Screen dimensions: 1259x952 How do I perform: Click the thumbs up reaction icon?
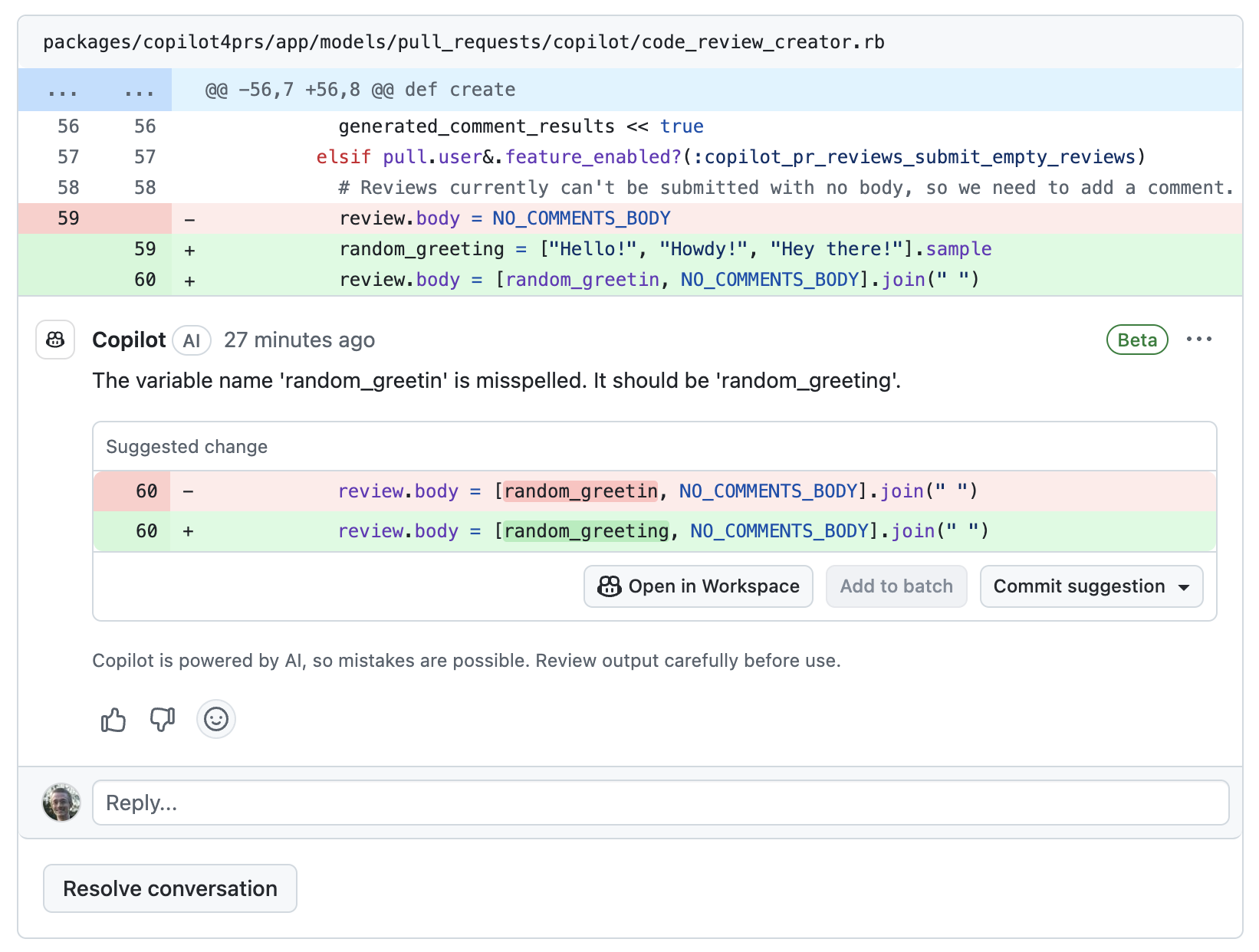click(x=113, y=719)
